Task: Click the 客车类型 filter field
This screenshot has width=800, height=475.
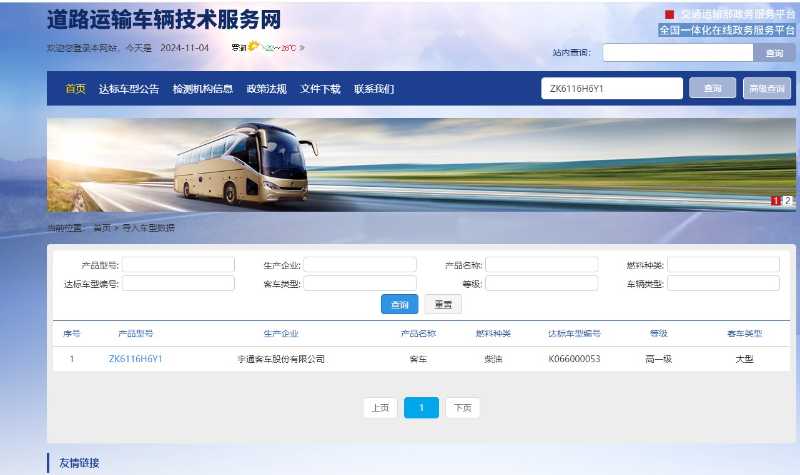Action: 360,283
